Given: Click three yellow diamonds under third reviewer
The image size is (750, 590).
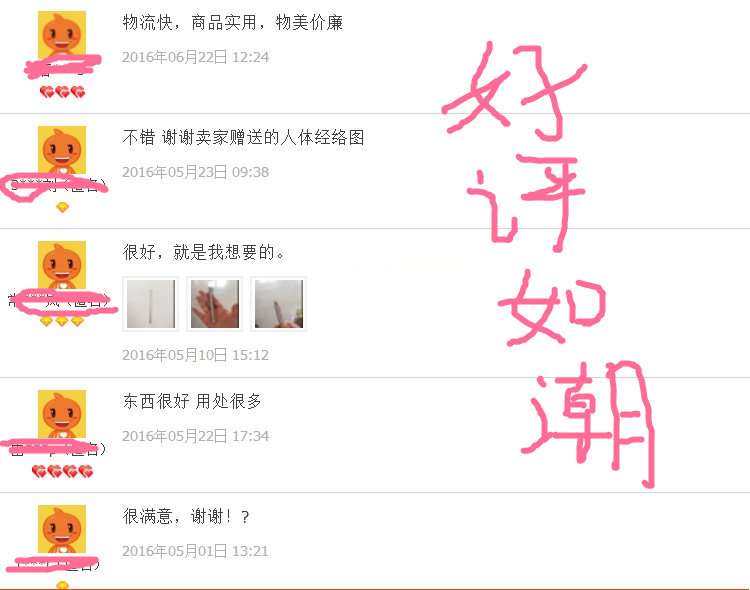Looking at the screenshot, I should point(62,322).
